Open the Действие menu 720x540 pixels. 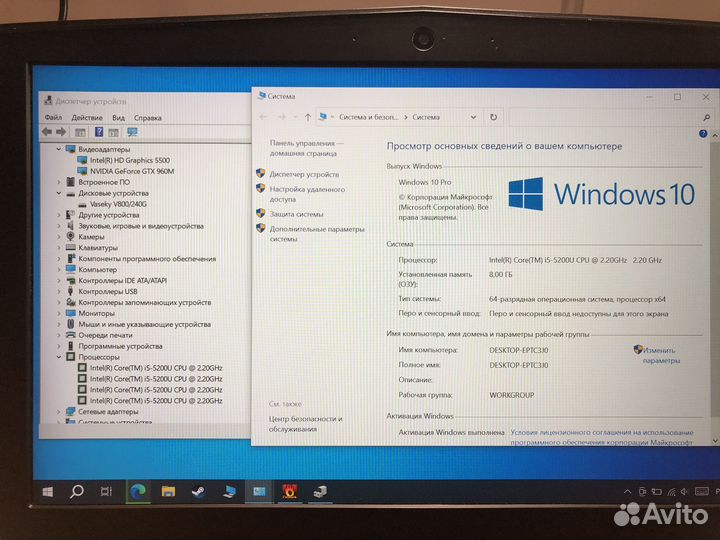pos(87,118)
